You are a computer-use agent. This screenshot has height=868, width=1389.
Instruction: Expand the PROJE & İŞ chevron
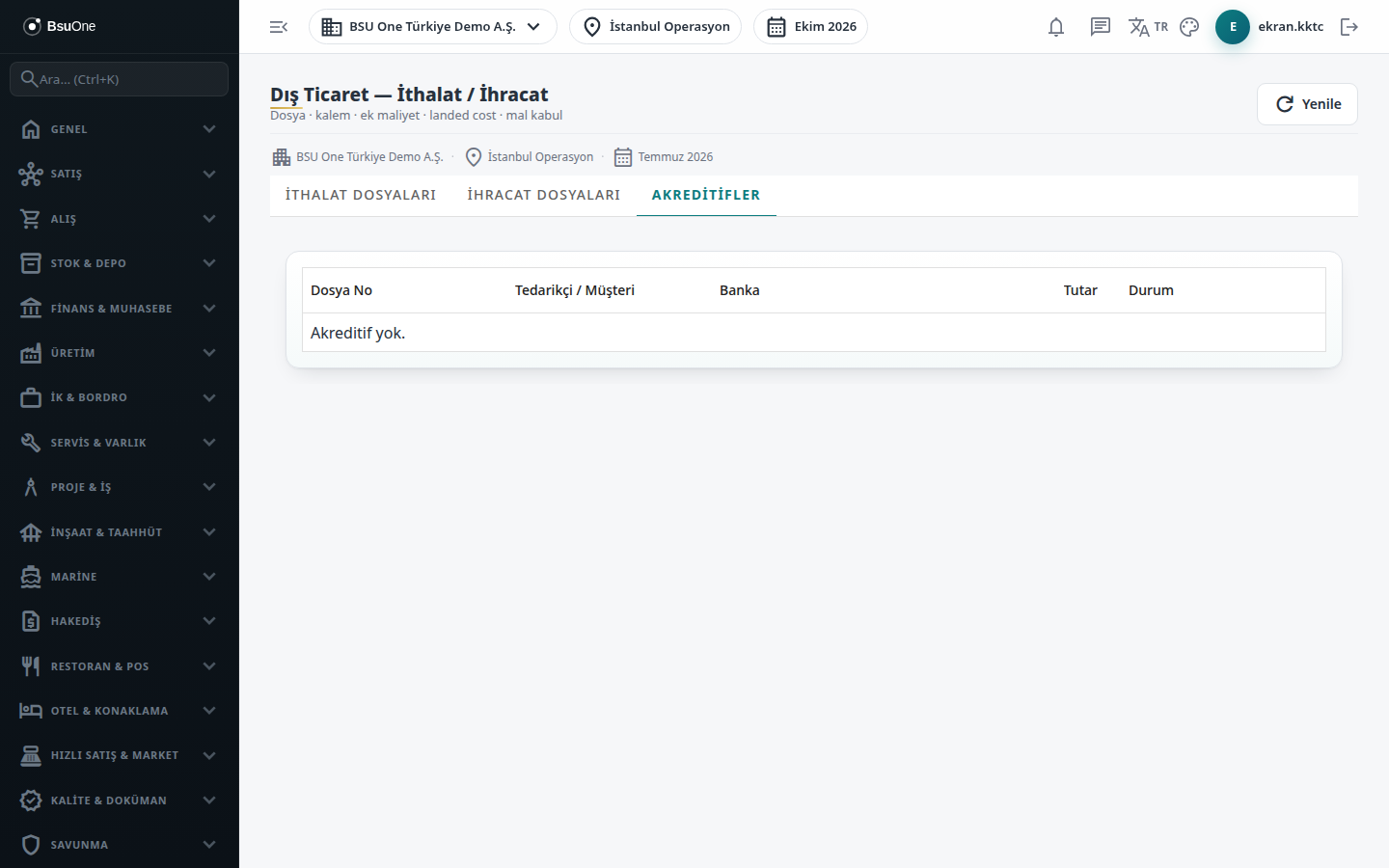[209, 487]
